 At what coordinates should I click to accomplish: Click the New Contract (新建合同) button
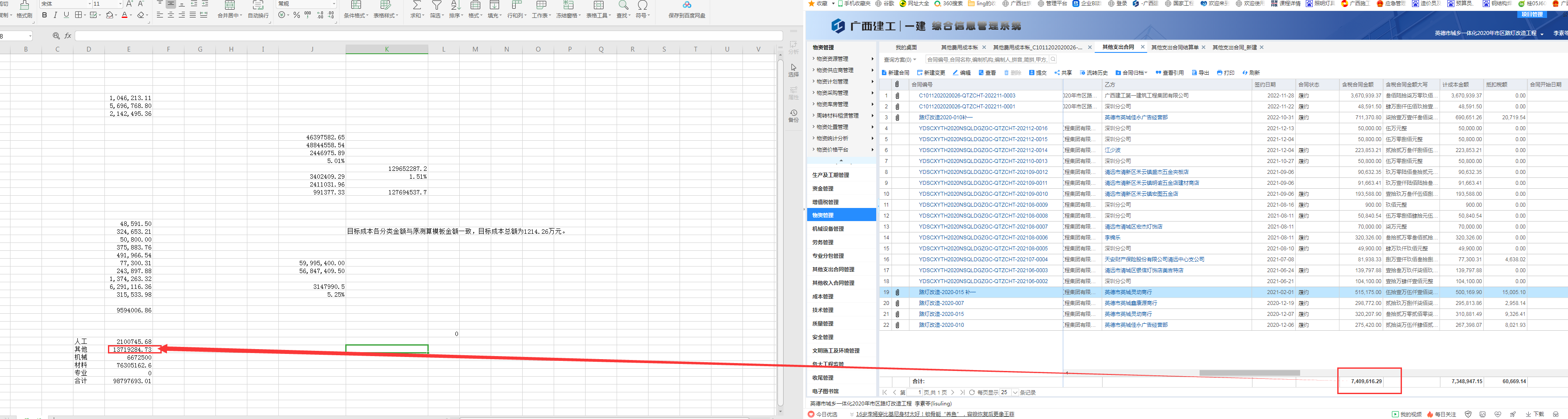895,73
